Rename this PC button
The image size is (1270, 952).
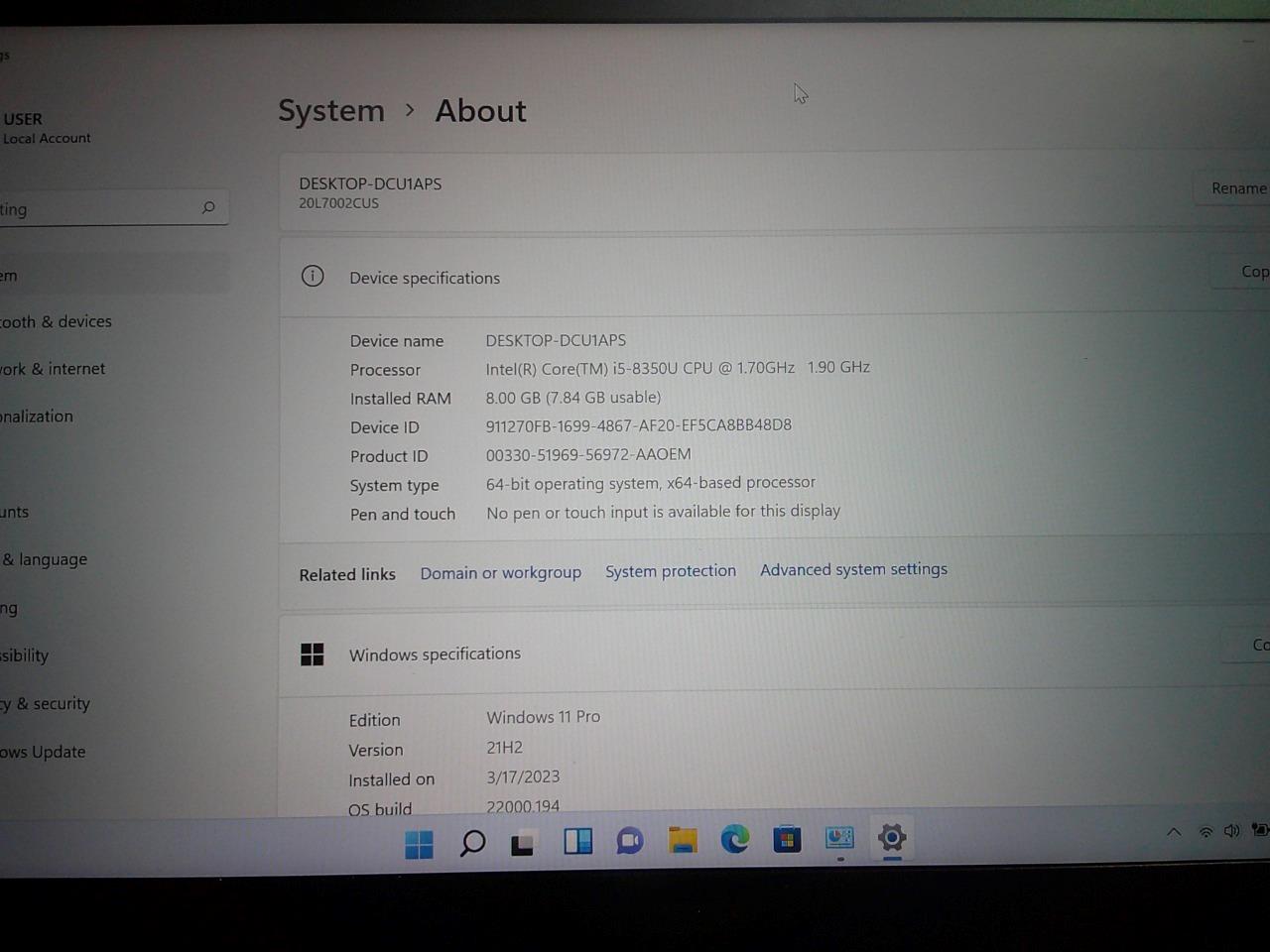[x=1232, y=187]
